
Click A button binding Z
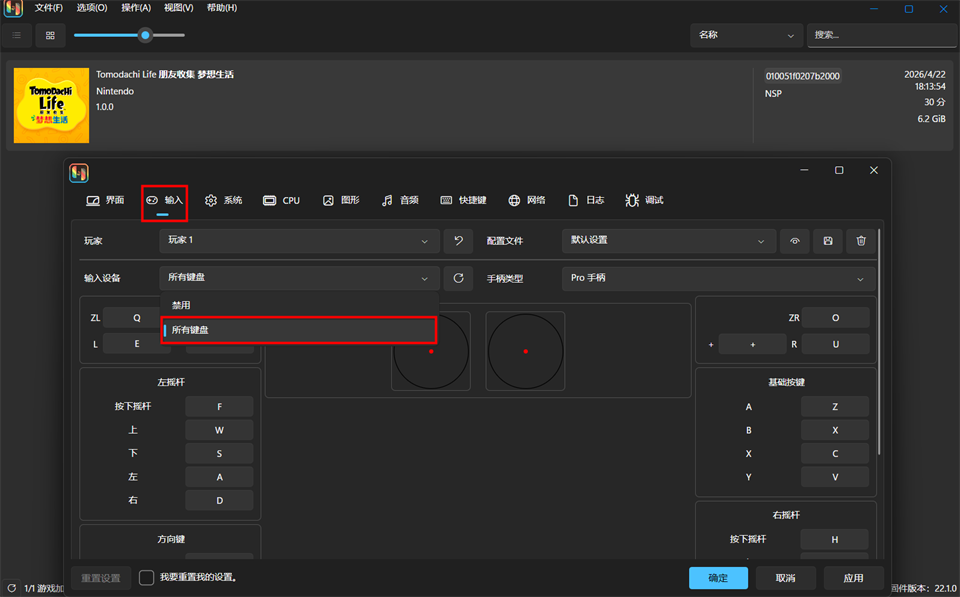coord(835,407)
